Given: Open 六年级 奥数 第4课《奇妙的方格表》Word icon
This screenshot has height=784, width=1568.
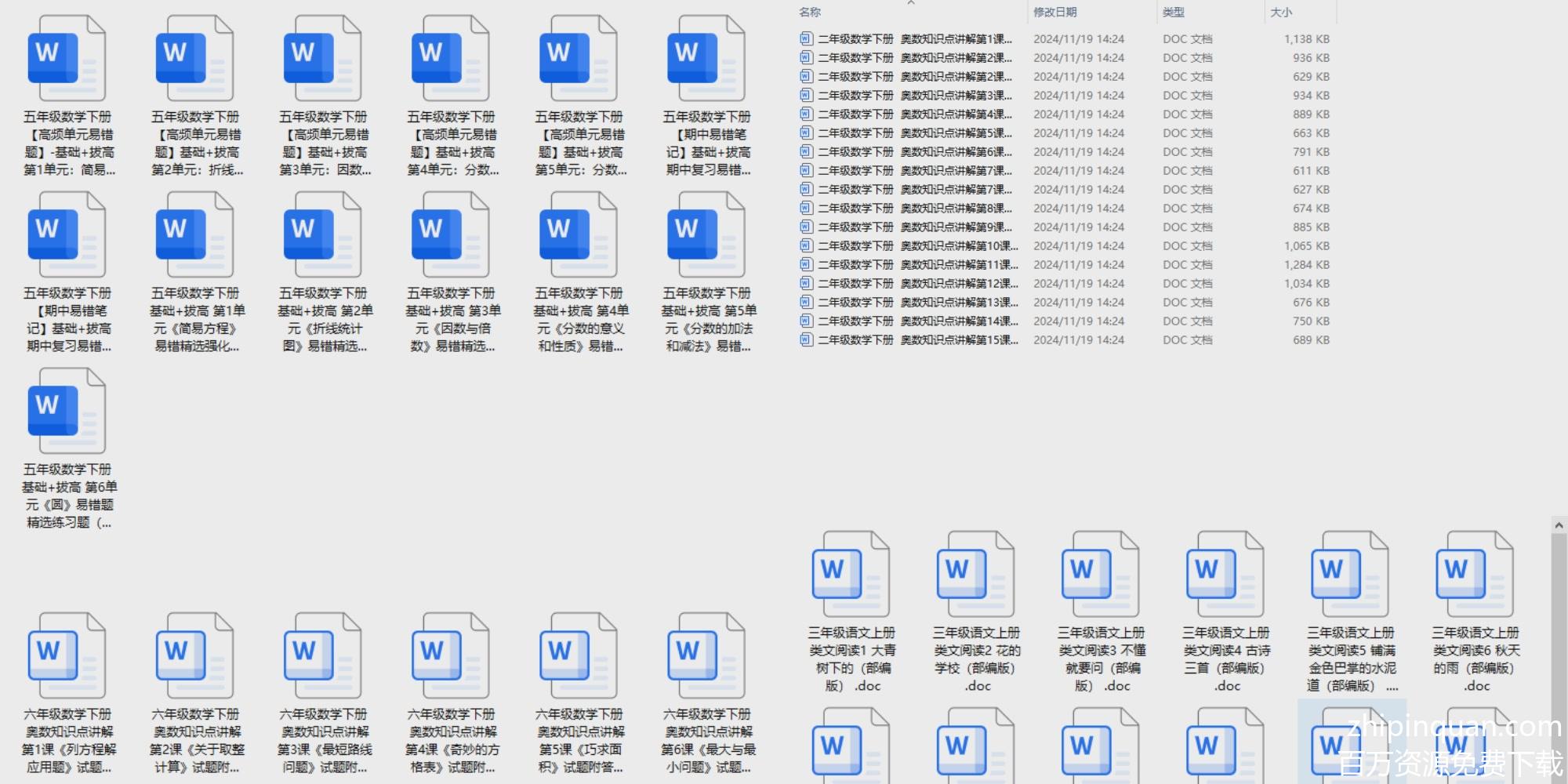Looking at the screenshot, I should tap(450, 656).
